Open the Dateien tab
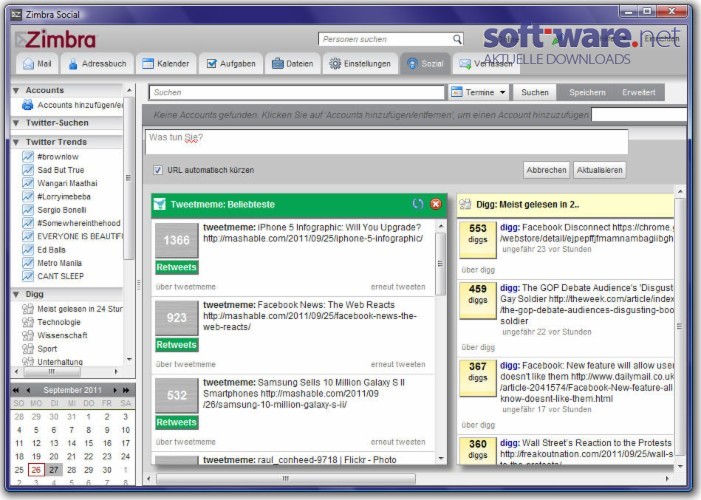Image resolution: width=701 pixels, height=500 pixels. point(293,64)
